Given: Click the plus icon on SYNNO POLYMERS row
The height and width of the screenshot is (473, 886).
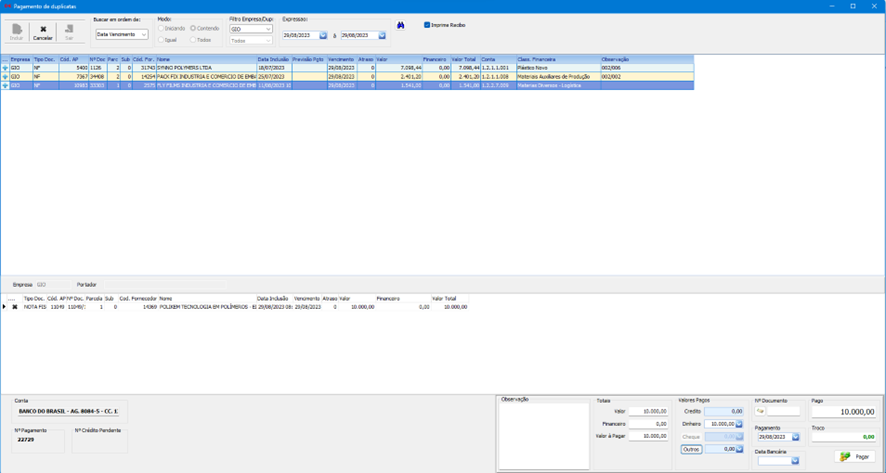Looking at the screenshot, I should (x=5, y=67).
